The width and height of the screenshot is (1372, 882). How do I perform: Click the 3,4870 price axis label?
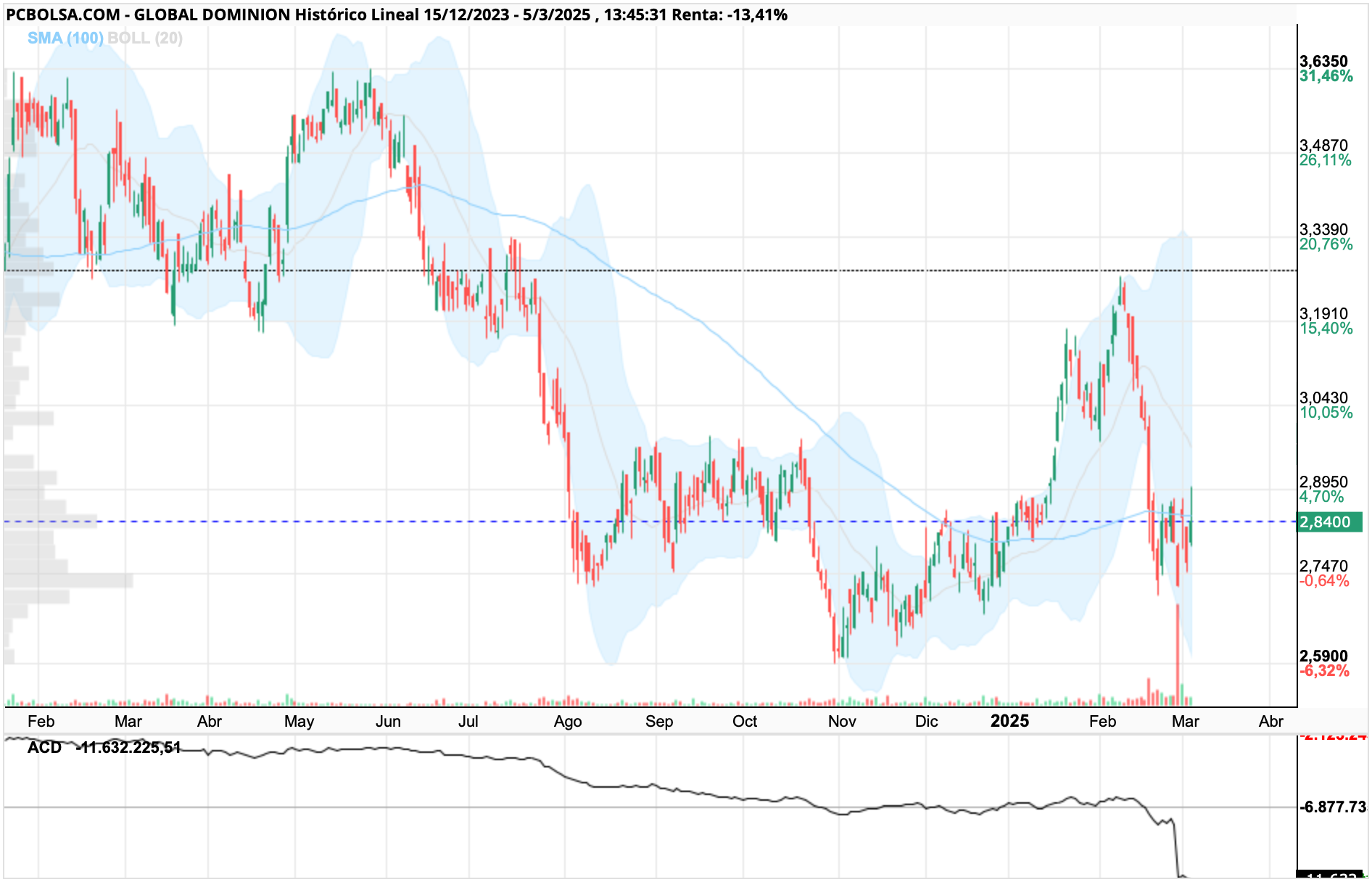coord(1323,145)
